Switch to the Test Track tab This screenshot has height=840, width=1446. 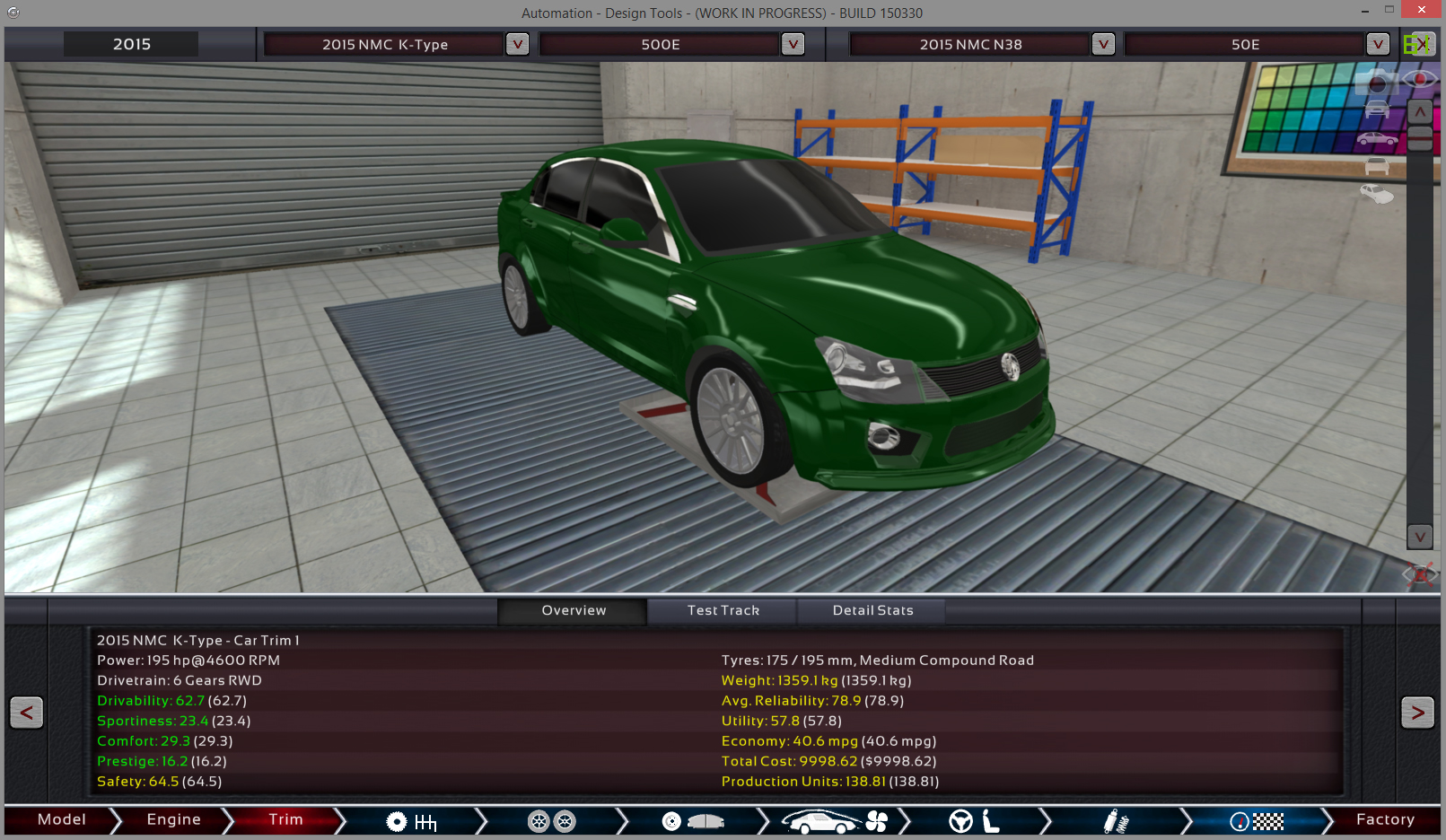point(723,610)
